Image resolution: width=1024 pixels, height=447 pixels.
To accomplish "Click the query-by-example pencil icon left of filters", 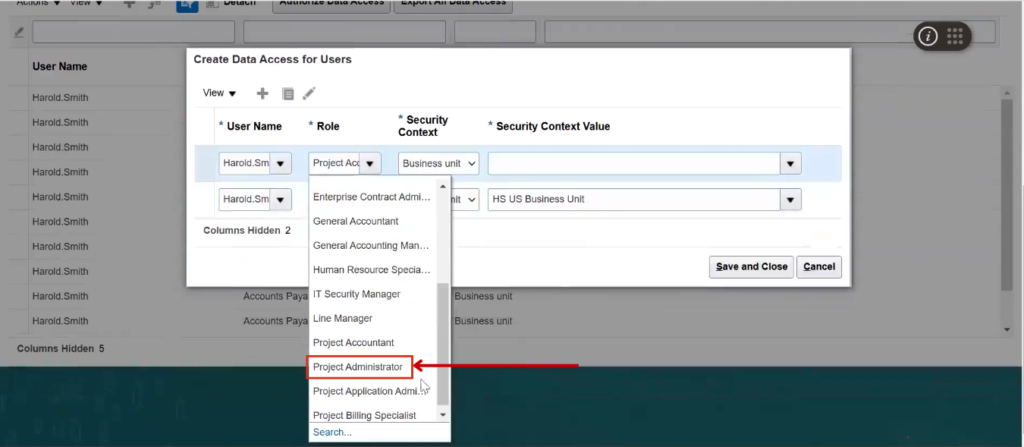I will [18, 32].
